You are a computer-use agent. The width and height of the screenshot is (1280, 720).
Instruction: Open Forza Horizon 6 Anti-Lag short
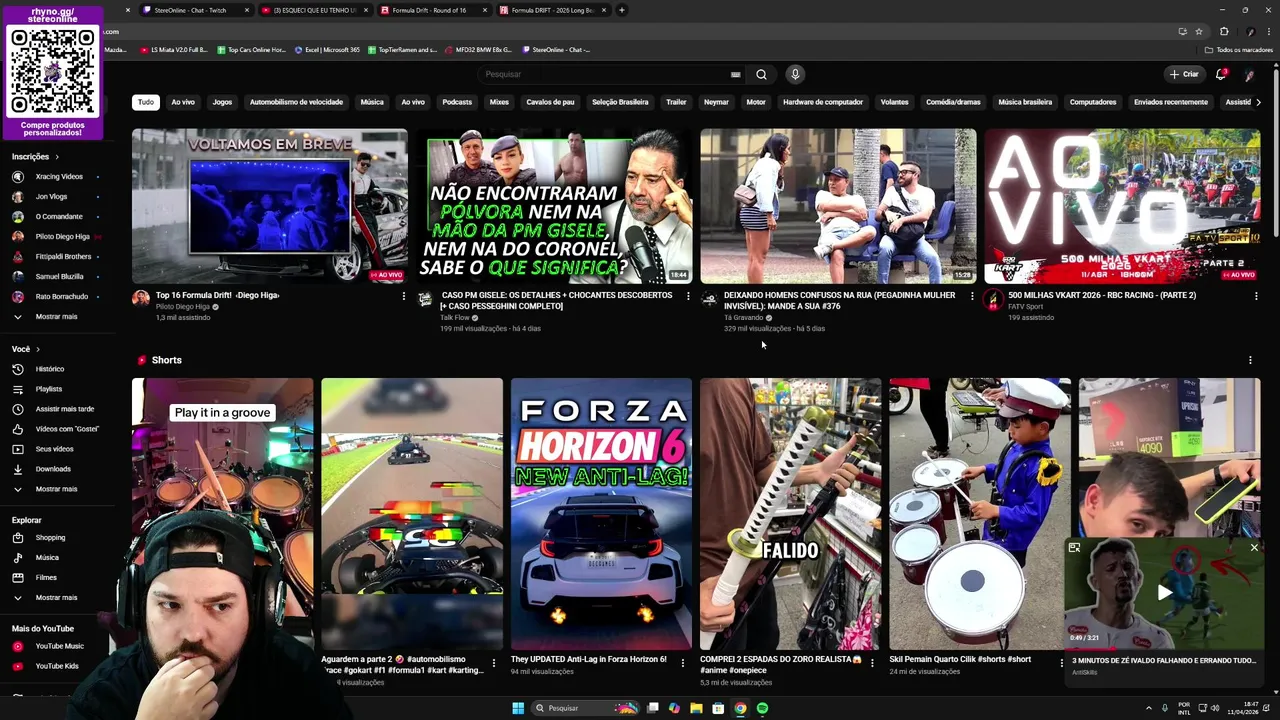[x=601, y=514]
